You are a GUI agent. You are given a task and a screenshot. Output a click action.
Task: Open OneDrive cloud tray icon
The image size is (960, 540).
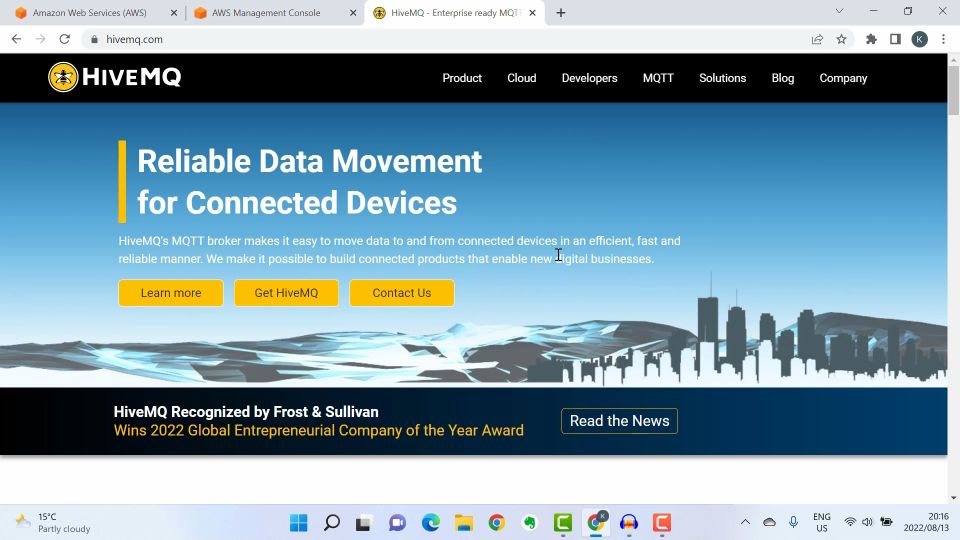tap(770, 522)
